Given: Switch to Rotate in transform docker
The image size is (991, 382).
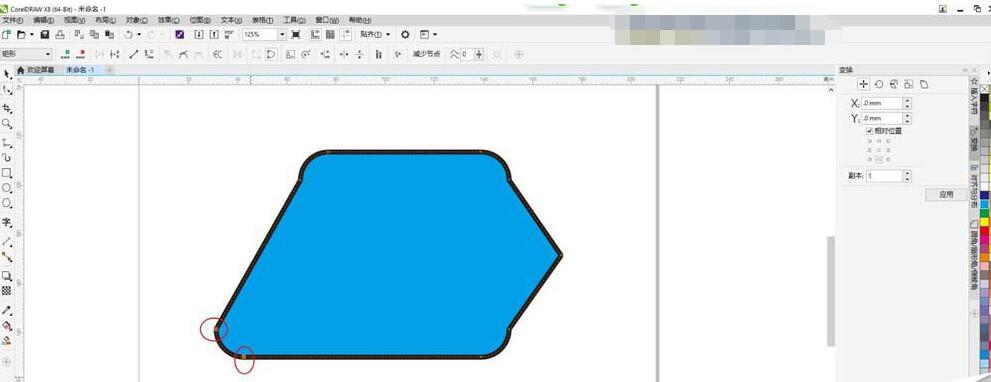Looking at the screenshot, I should coord(879,84).
